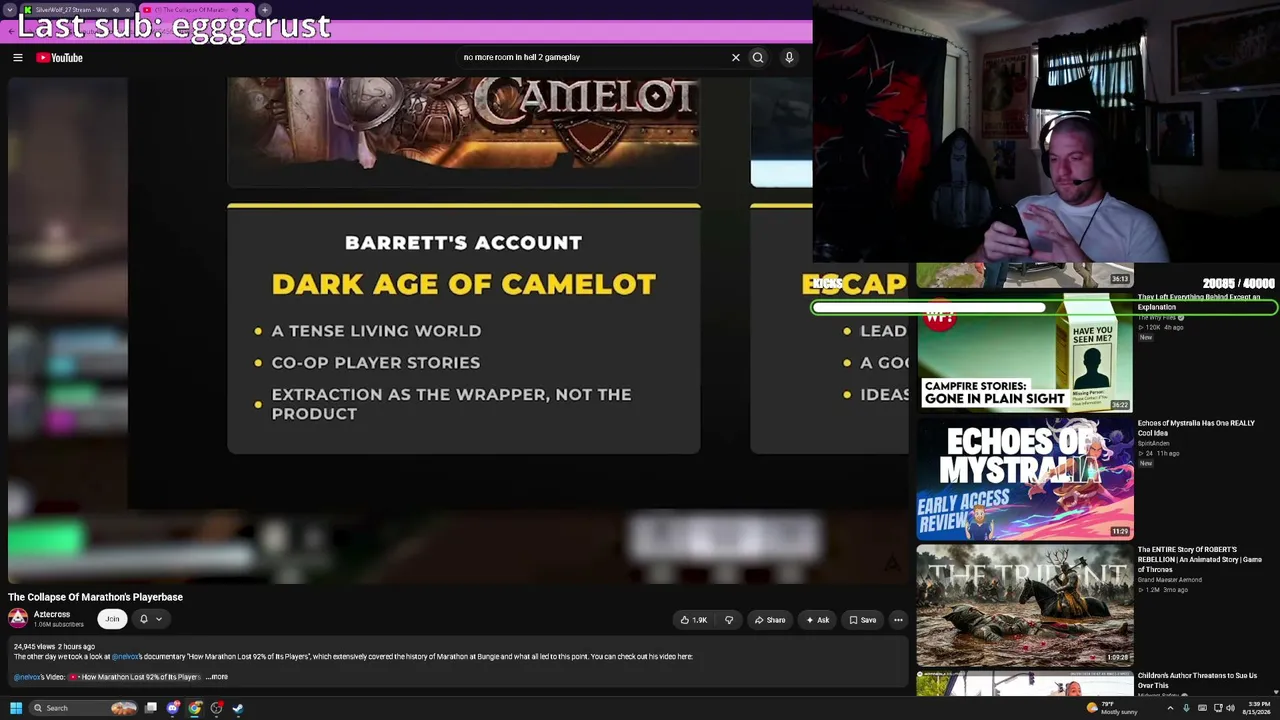1280x720 pixels.
Task: Click the video title 'The Collapse Of Marathon's Playerbase'
Action: [96, 597]
